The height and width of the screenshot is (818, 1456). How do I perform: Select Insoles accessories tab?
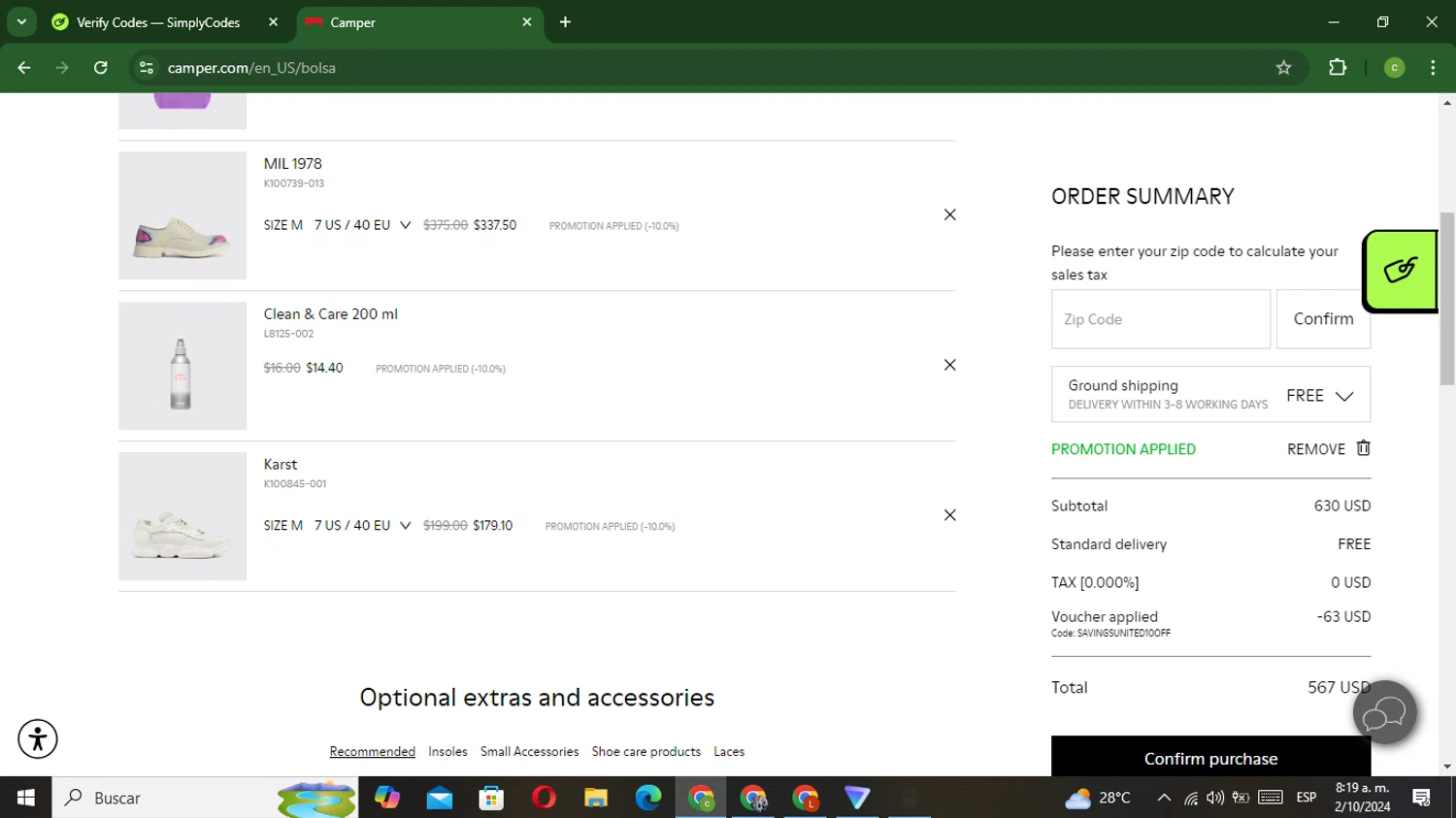[447, 752]
